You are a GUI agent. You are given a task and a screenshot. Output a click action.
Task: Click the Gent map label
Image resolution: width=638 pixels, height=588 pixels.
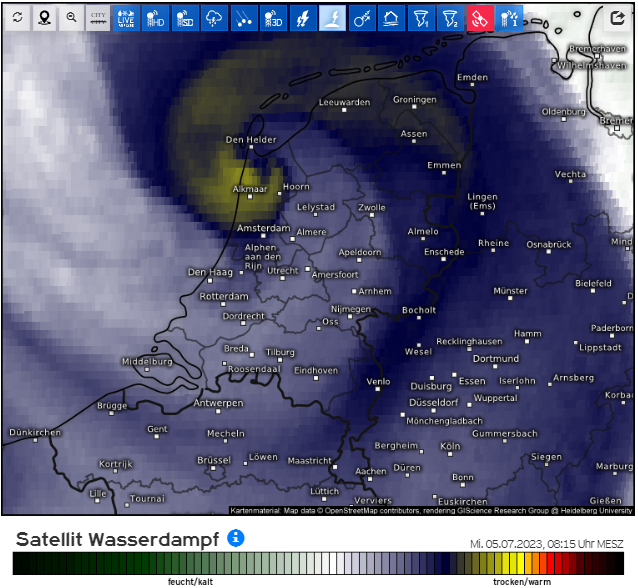(x=157, y=429)
